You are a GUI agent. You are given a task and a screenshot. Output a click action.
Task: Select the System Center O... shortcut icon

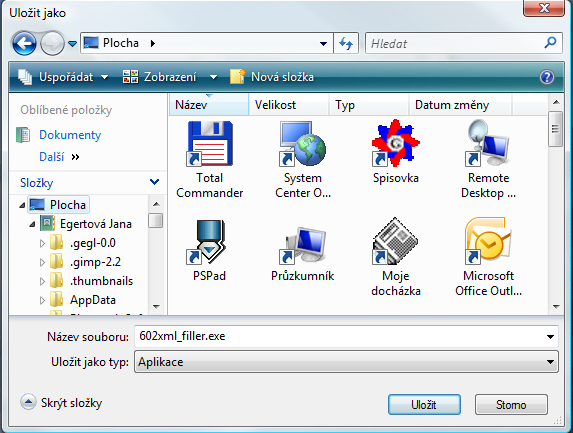tap(303, 144)
